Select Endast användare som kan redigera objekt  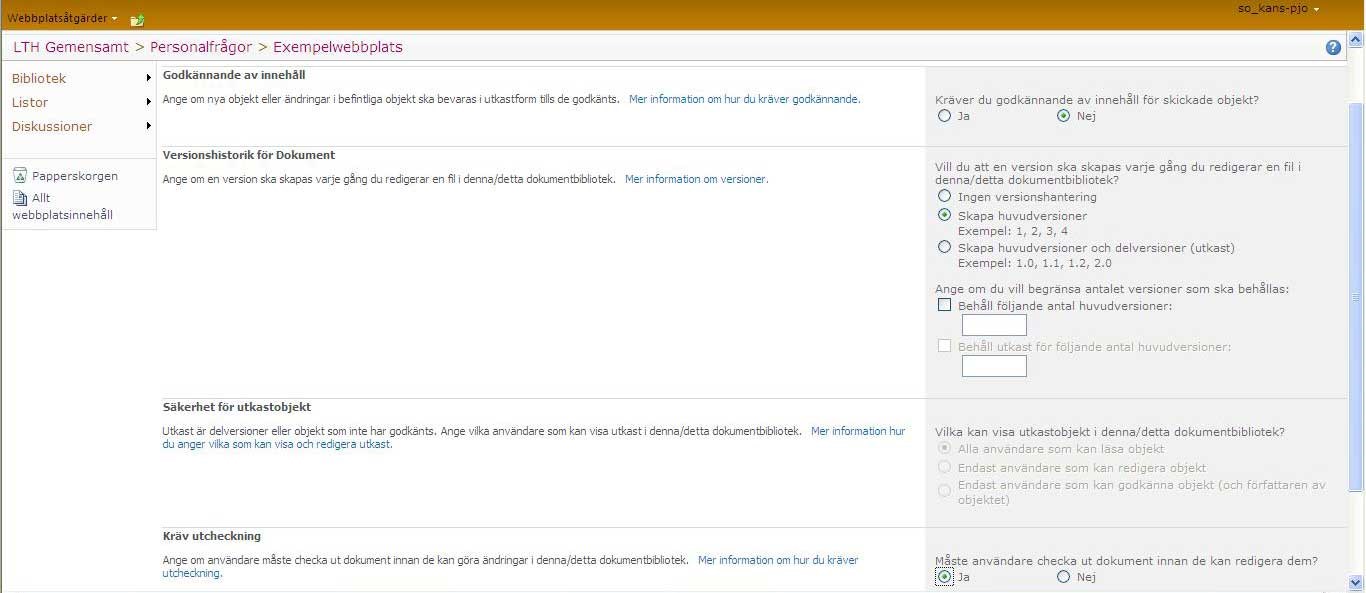(x=944, y=467)
